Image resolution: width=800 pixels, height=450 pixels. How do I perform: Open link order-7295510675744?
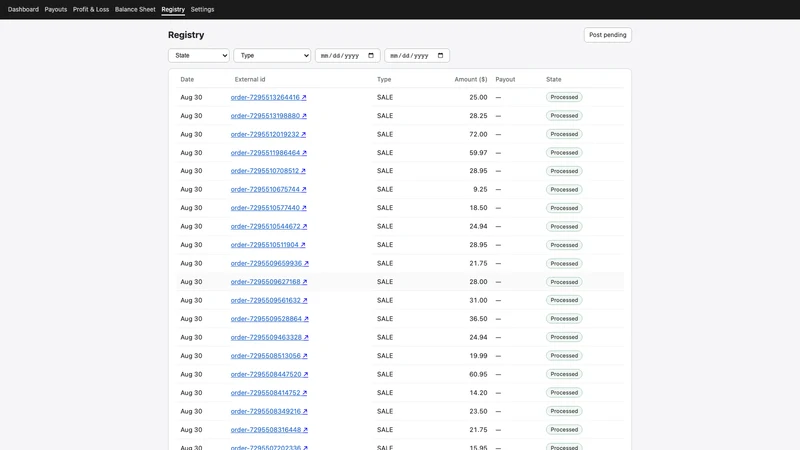(x=268, y=189)
